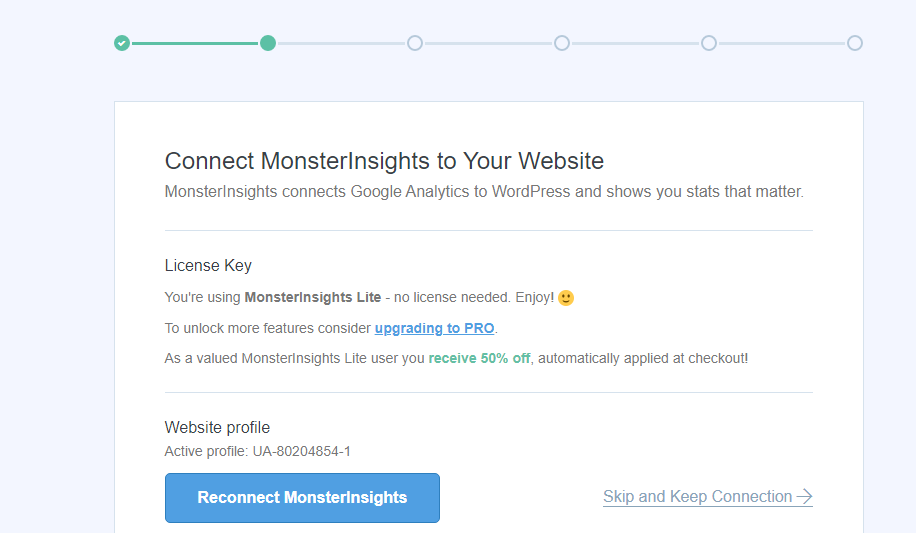This screenshot has width=916, height=533.
Task: Click the completed first step checkmark
Action: pos(122,43)
